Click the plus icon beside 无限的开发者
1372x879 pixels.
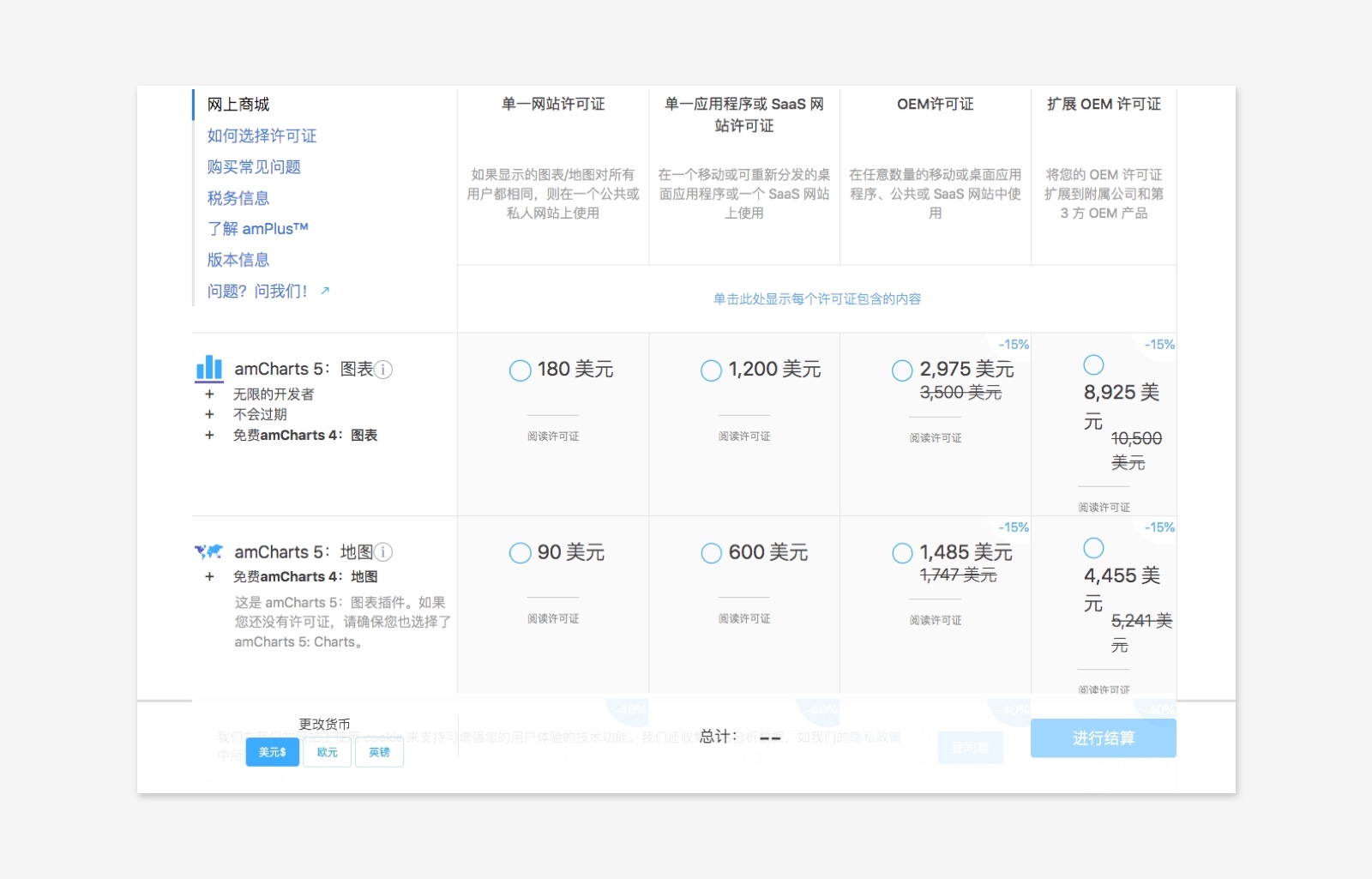point(209,394)
